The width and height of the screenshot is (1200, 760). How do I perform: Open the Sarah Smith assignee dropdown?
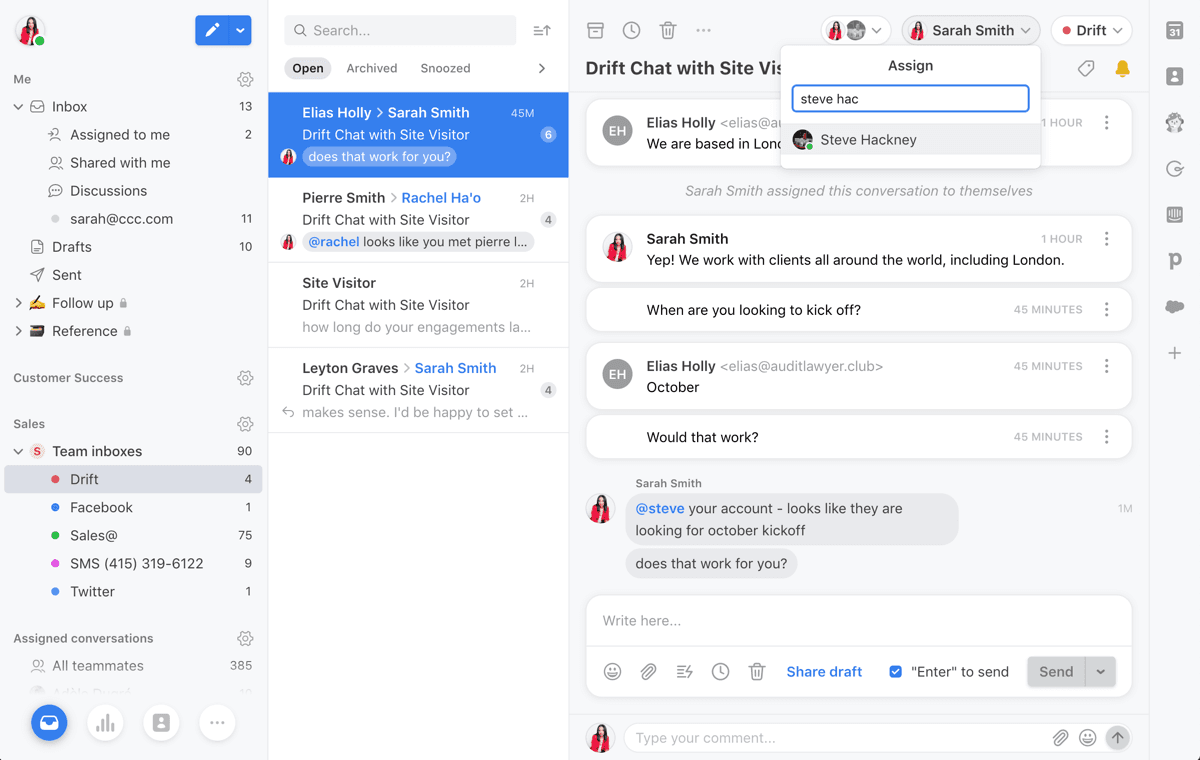(x=970, y=30)
